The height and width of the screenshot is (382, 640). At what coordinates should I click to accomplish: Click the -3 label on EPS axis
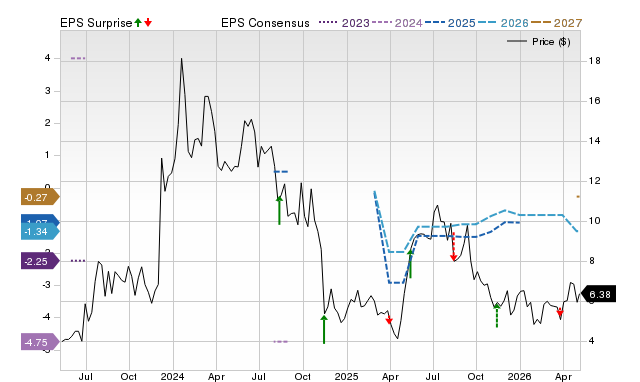click(46, 285)
